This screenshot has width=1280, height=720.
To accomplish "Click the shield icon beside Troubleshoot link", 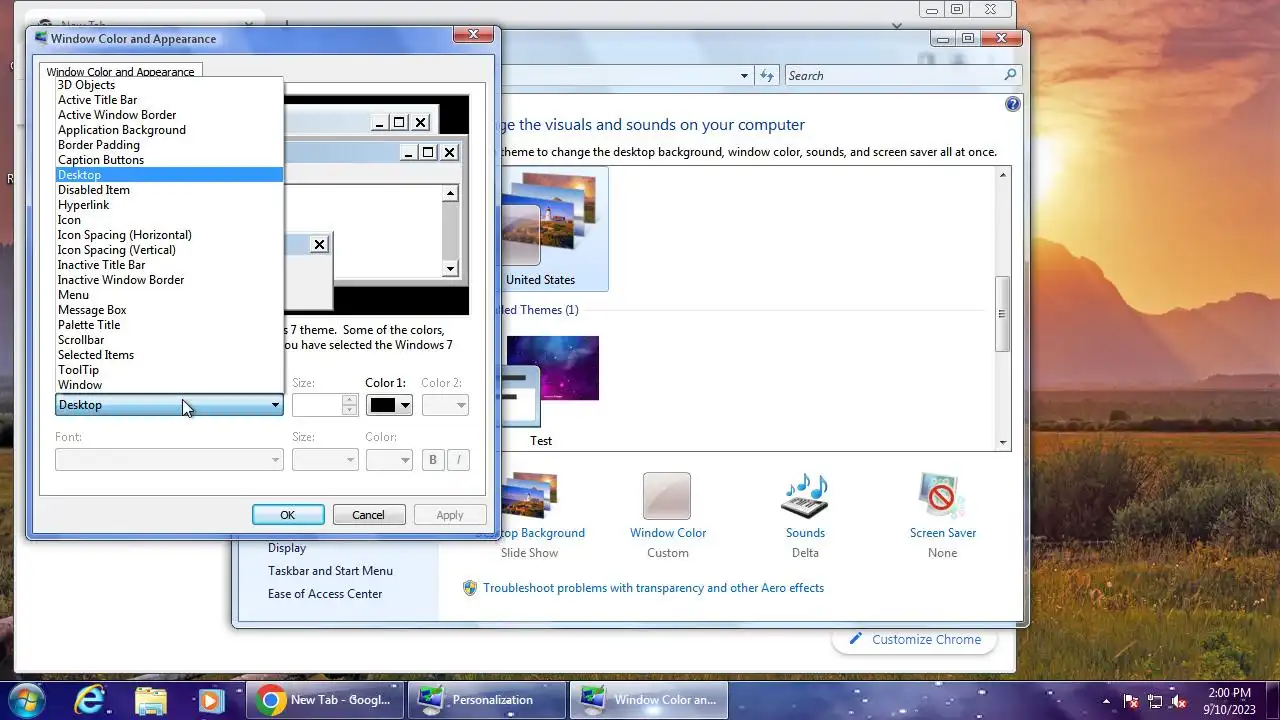I will [x=470, y=588].
